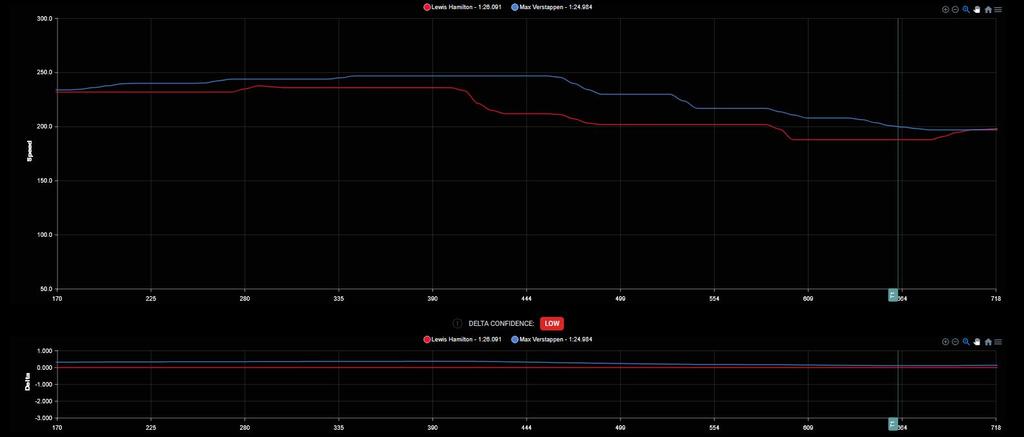Click the Delta Confidence info icon
Image resolution: width=1024 pixels, height=437 pixels.
[457, 323]
